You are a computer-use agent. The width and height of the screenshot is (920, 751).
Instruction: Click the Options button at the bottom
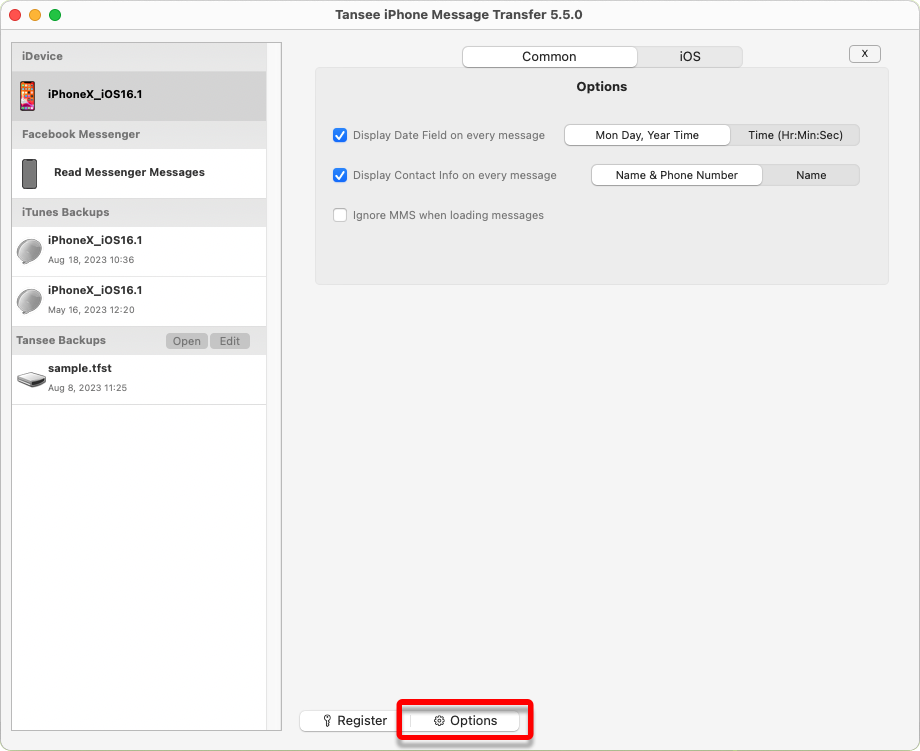[x=465, y=720]
